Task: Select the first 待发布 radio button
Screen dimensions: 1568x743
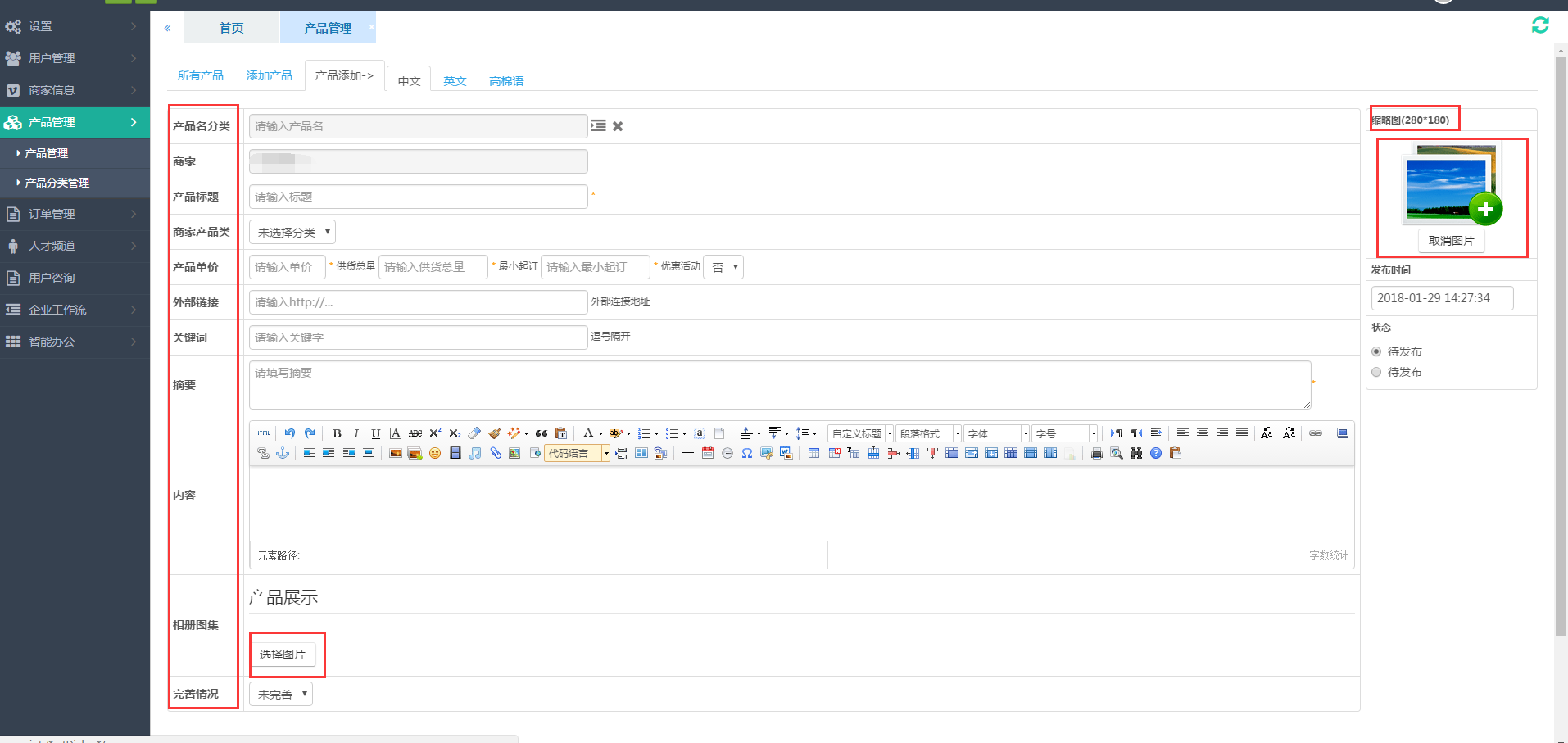Action: 1376,351
